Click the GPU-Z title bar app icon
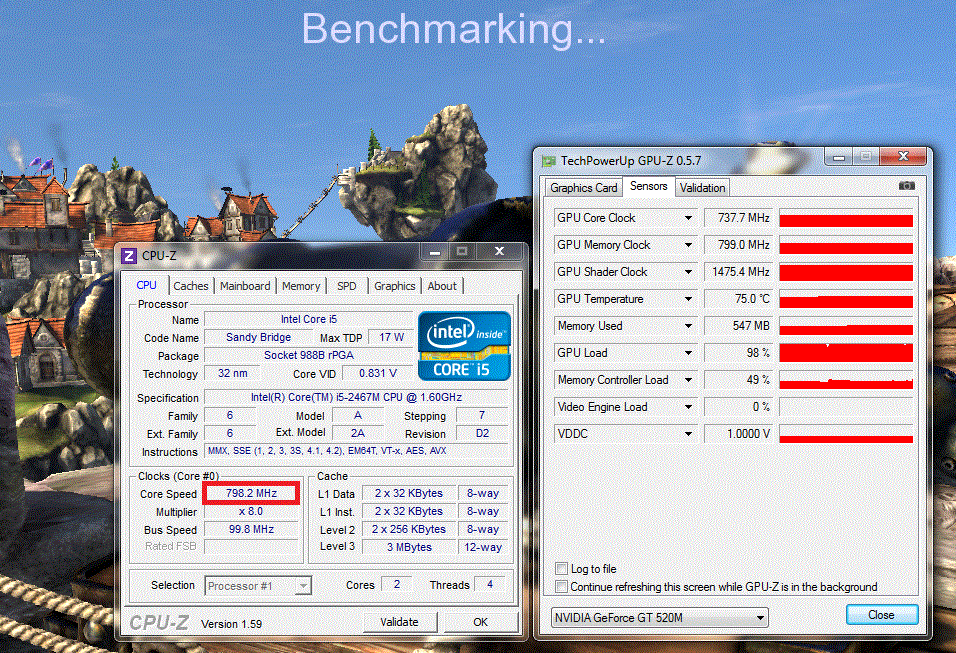Screen dimensions: 956x653 pyautogui.click(x=548, y=160)
